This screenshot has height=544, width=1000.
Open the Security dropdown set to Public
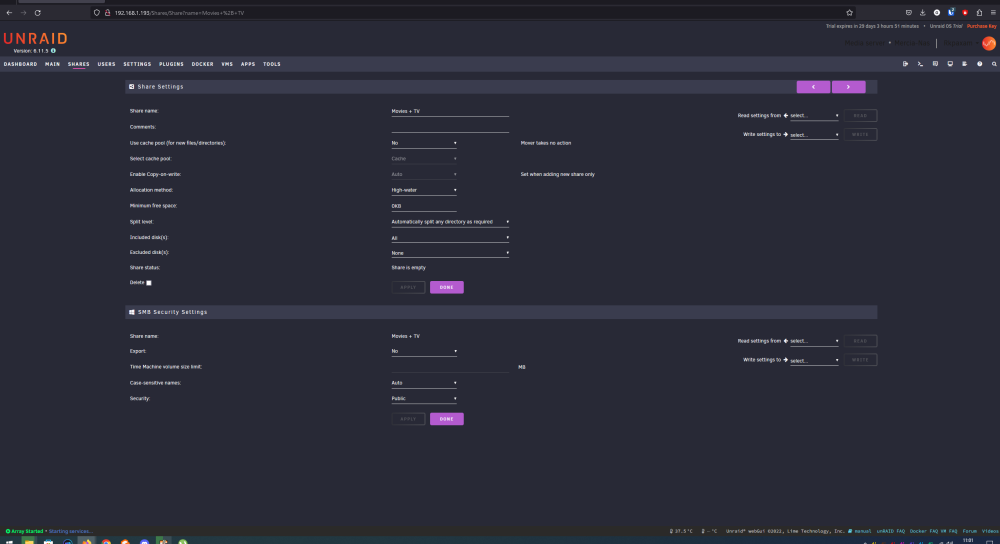423,399
